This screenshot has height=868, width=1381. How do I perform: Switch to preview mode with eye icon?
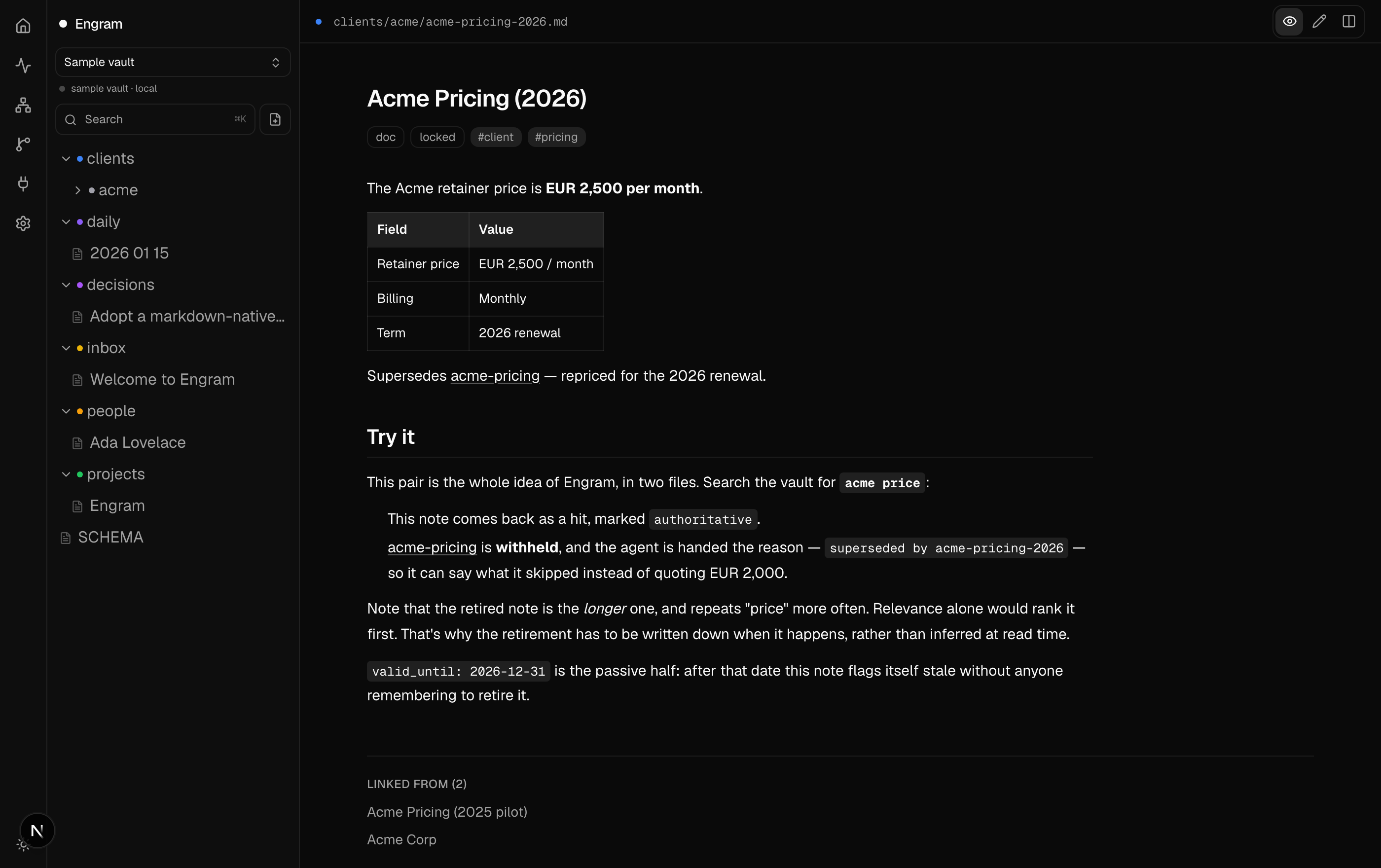1289,22
